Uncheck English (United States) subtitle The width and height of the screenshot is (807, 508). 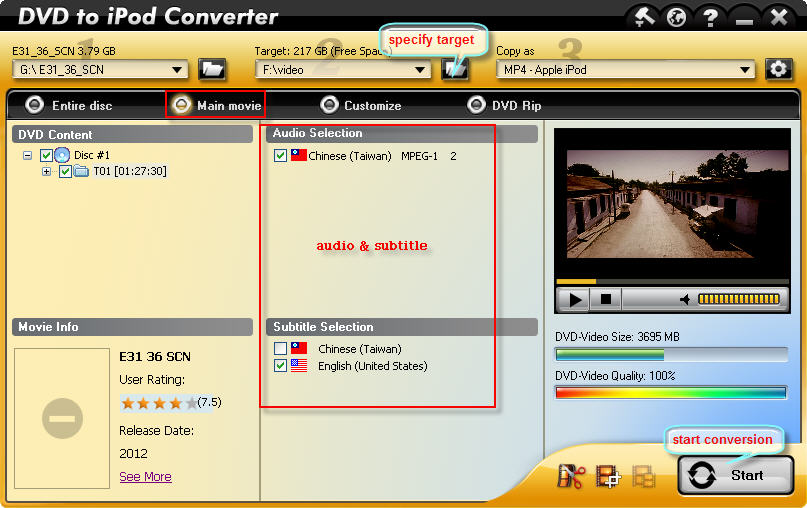[280, 365]
